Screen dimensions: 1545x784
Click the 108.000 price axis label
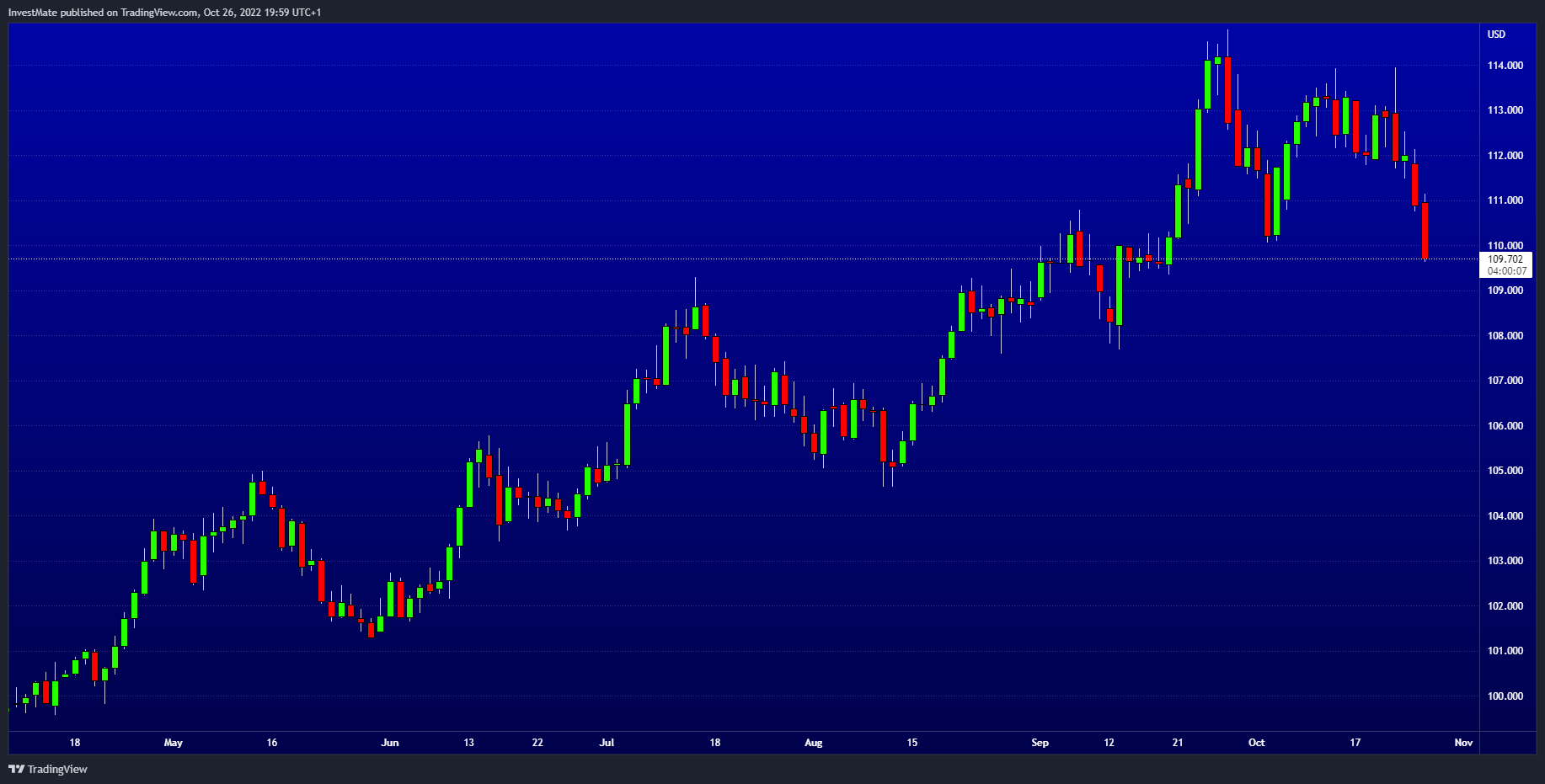coord(1505,336)
